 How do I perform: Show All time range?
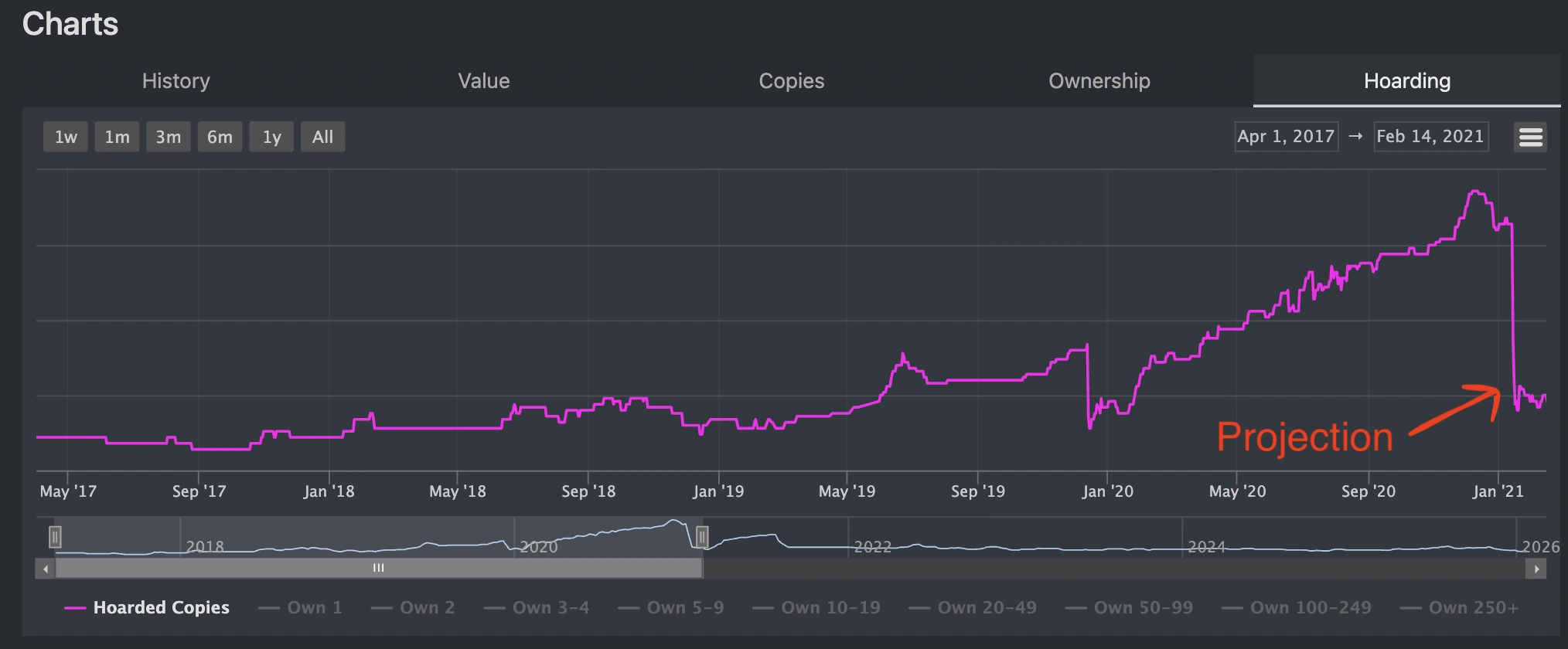pyautogui.click(x=322, y=137)
